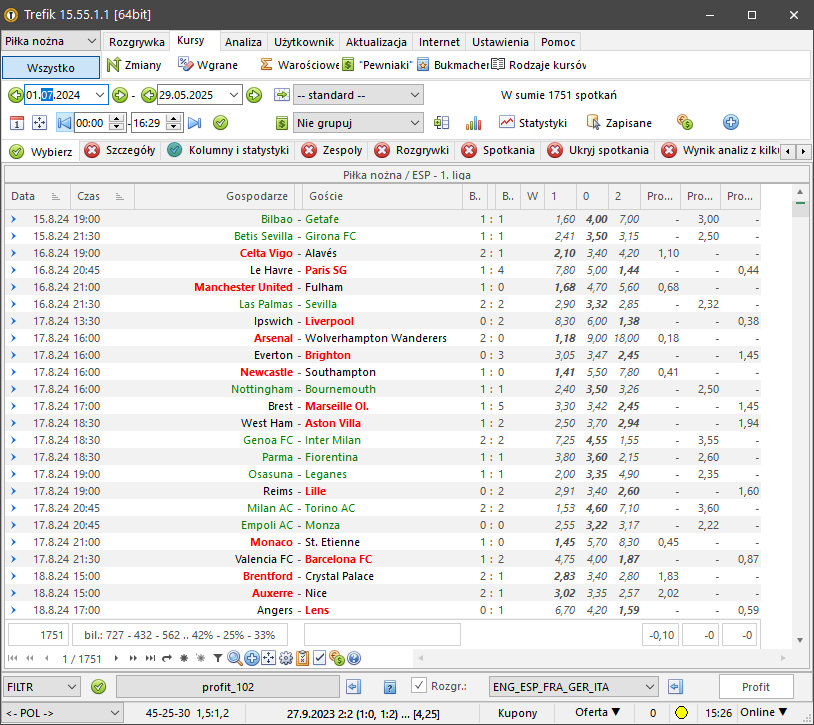This screenshot has width=814, height=725.
Task: Open the ENG_ESP_FRA_GER_ITA league dropdown
Action: (x=573, y=687)
